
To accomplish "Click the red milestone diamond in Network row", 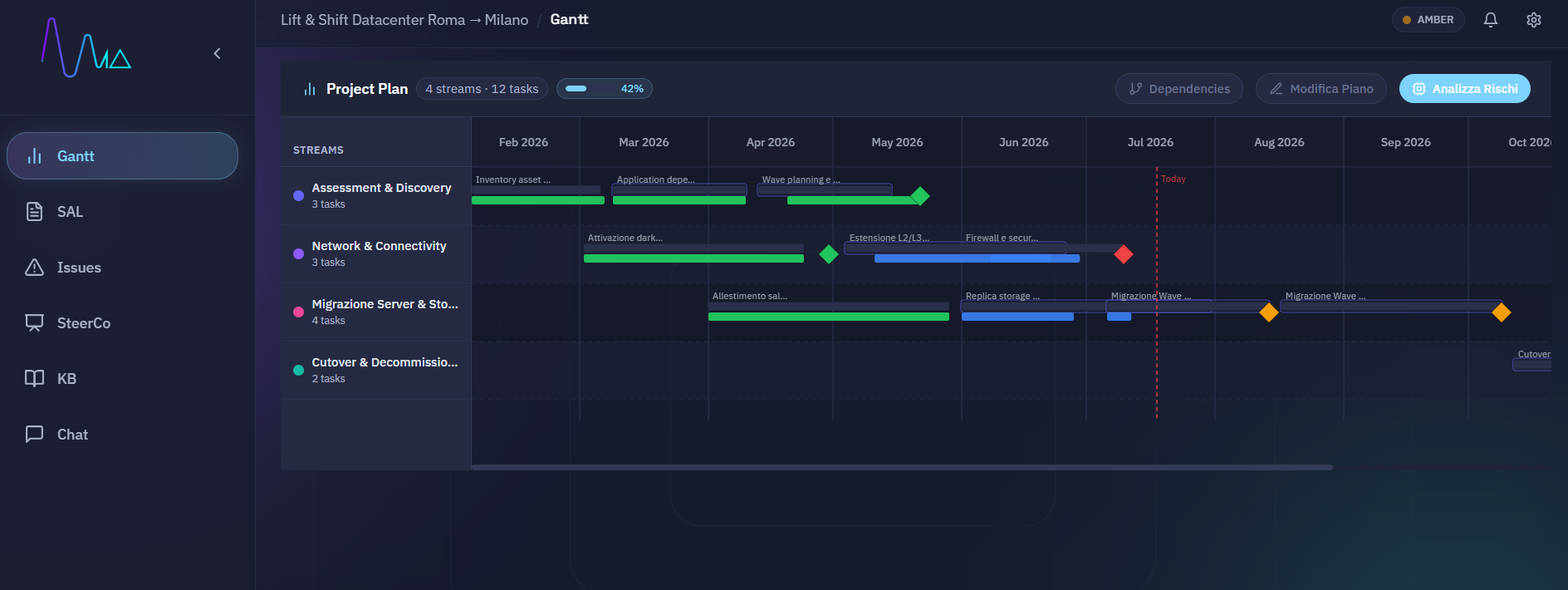I will (x=1124, y=254).
